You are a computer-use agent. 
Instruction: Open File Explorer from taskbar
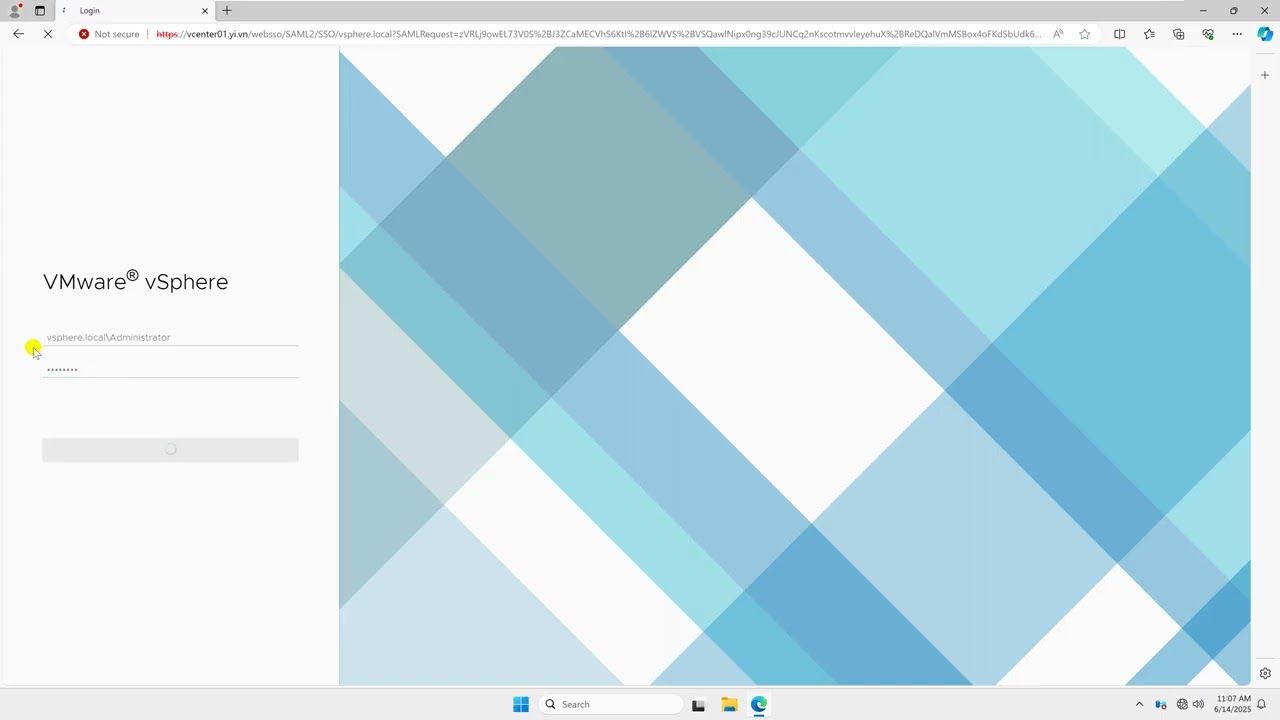click(729, 704)
